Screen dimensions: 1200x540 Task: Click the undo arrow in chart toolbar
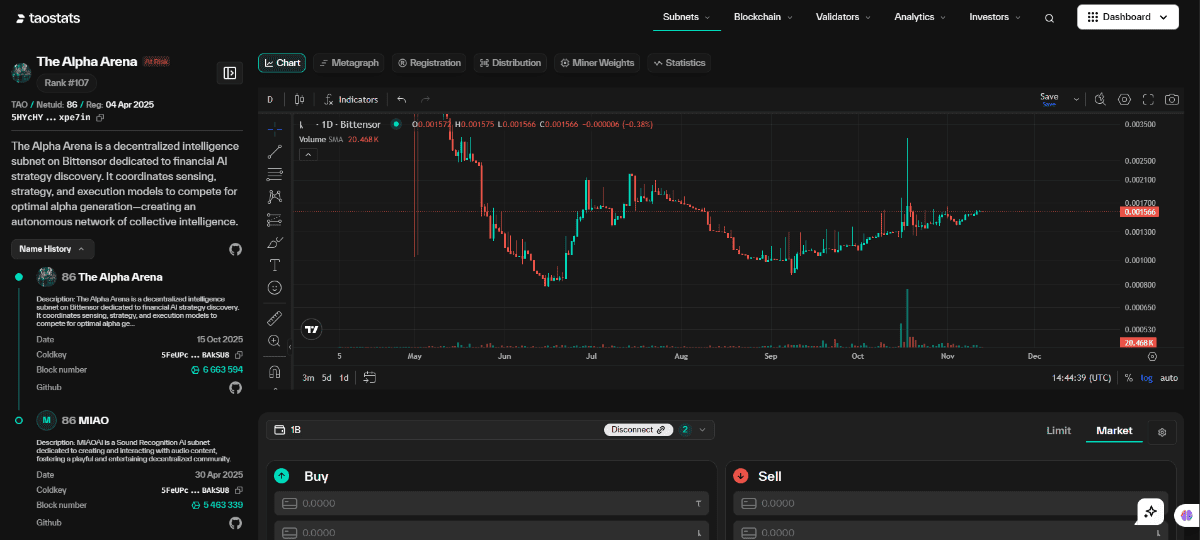(x=402, y=99)
